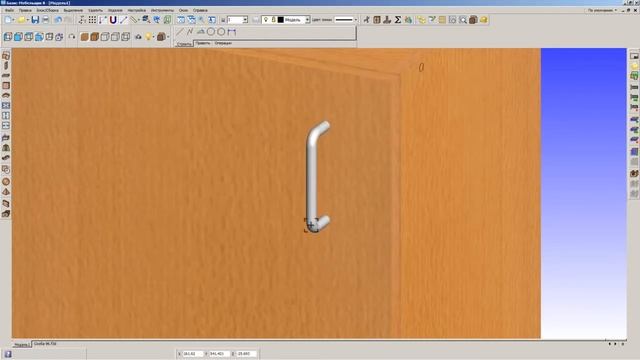Screen dimensions: 640x360
Task: Select the wireframe cube render mode
Action: click(105, 37)
